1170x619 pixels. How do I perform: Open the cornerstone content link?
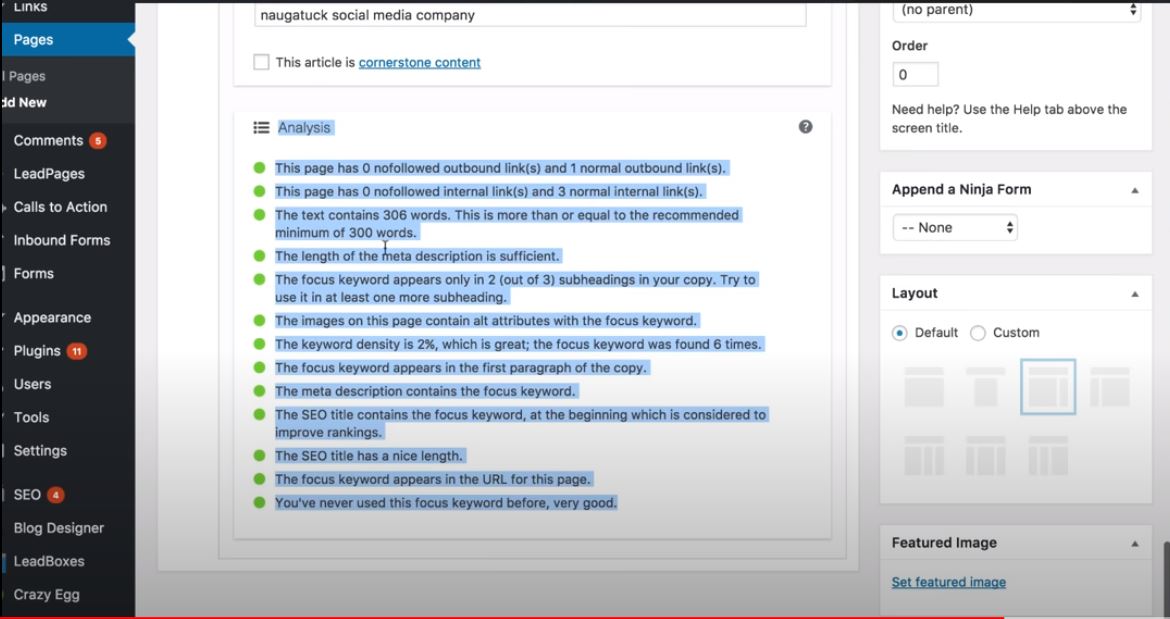pyautogui.click(x=419, y=62)
